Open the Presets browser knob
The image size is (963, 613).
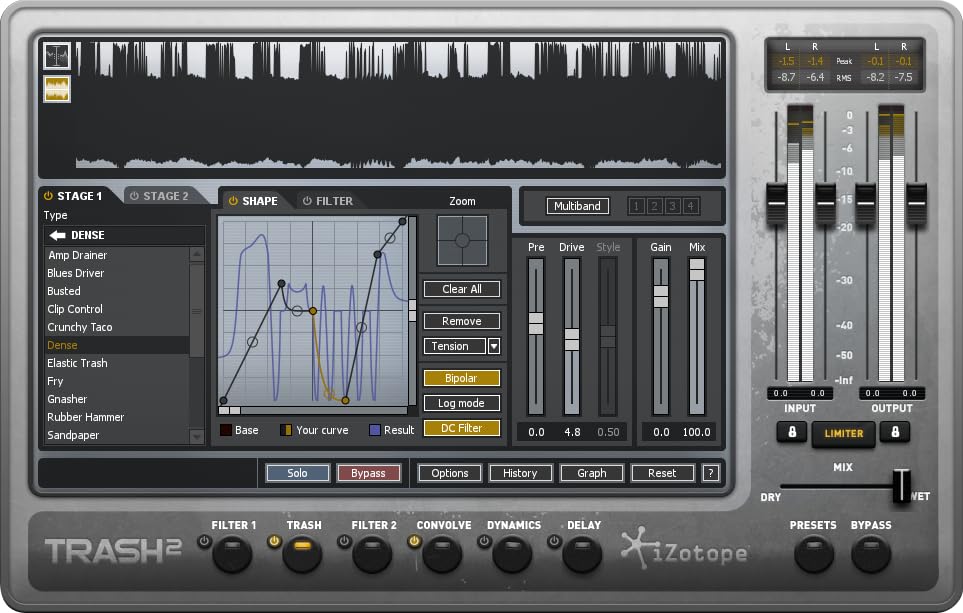pos(813,554)
